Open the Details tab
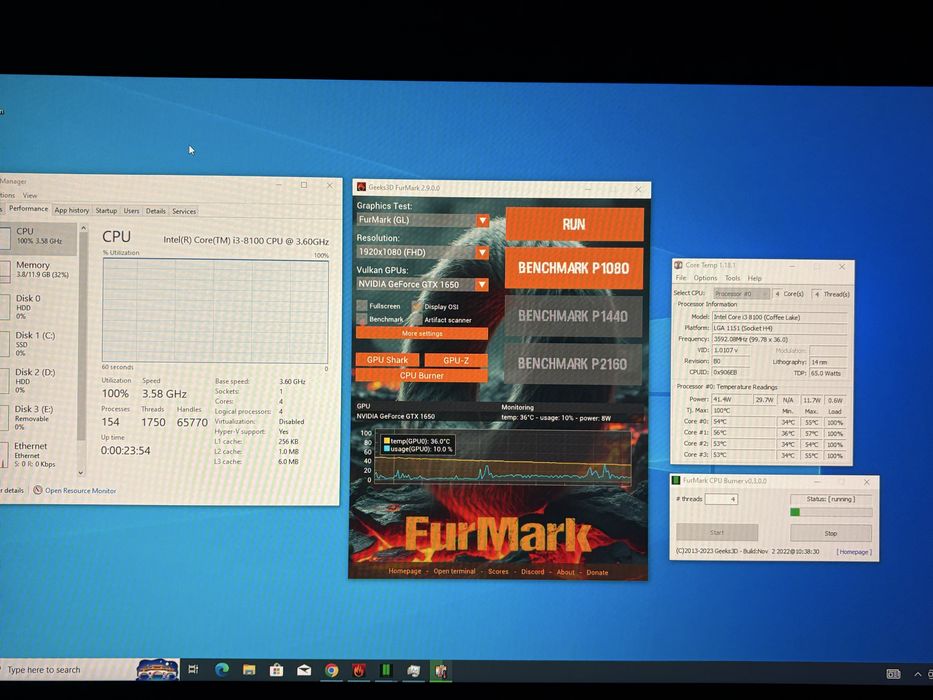 [x=155, y=211]
